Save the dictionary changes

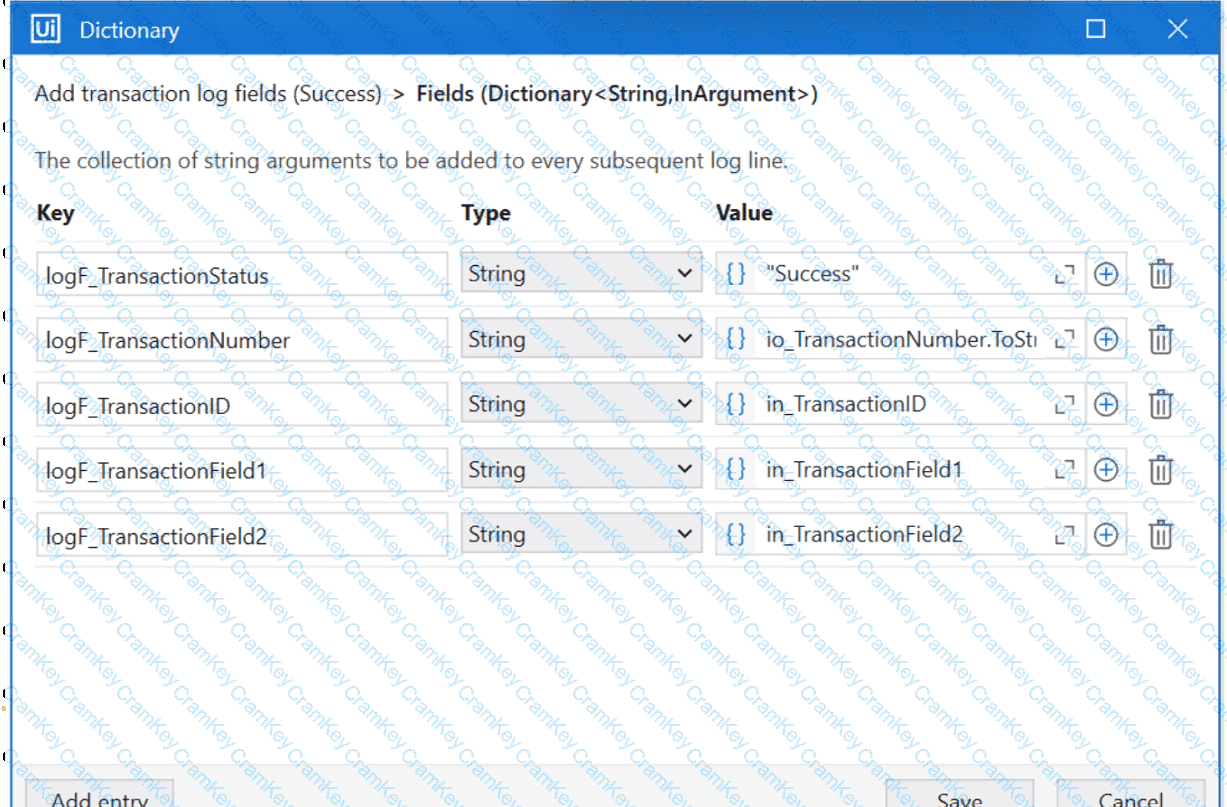tap(959, 795)
